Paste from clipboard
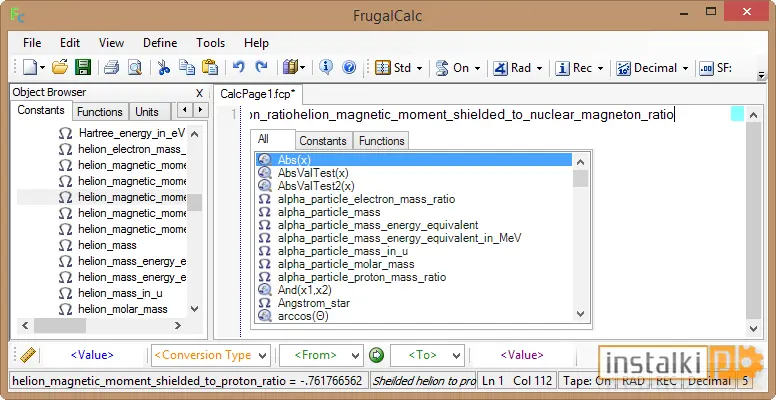Screen dimensions: 776x400 coord(210,68)
